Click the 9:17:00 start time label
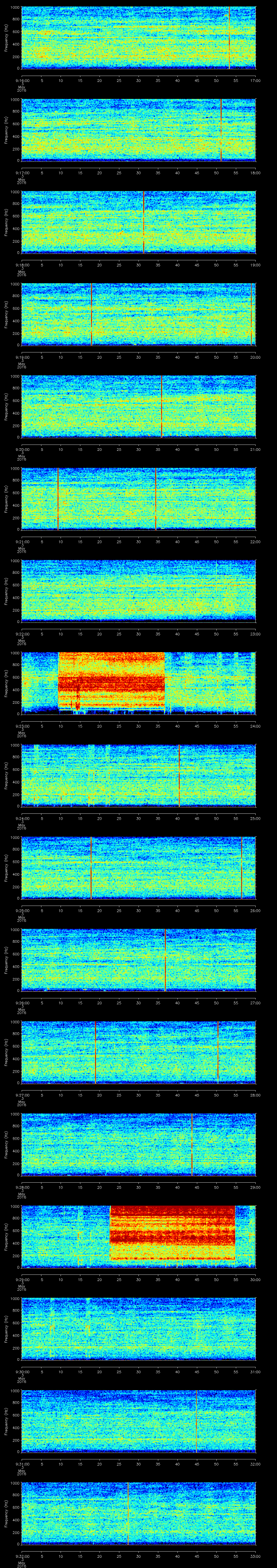This screenshot has height=1568, width=277. 22,173
